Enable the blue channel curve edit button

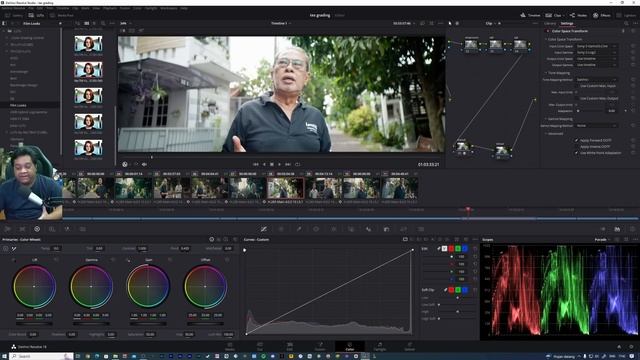(465, 249)
